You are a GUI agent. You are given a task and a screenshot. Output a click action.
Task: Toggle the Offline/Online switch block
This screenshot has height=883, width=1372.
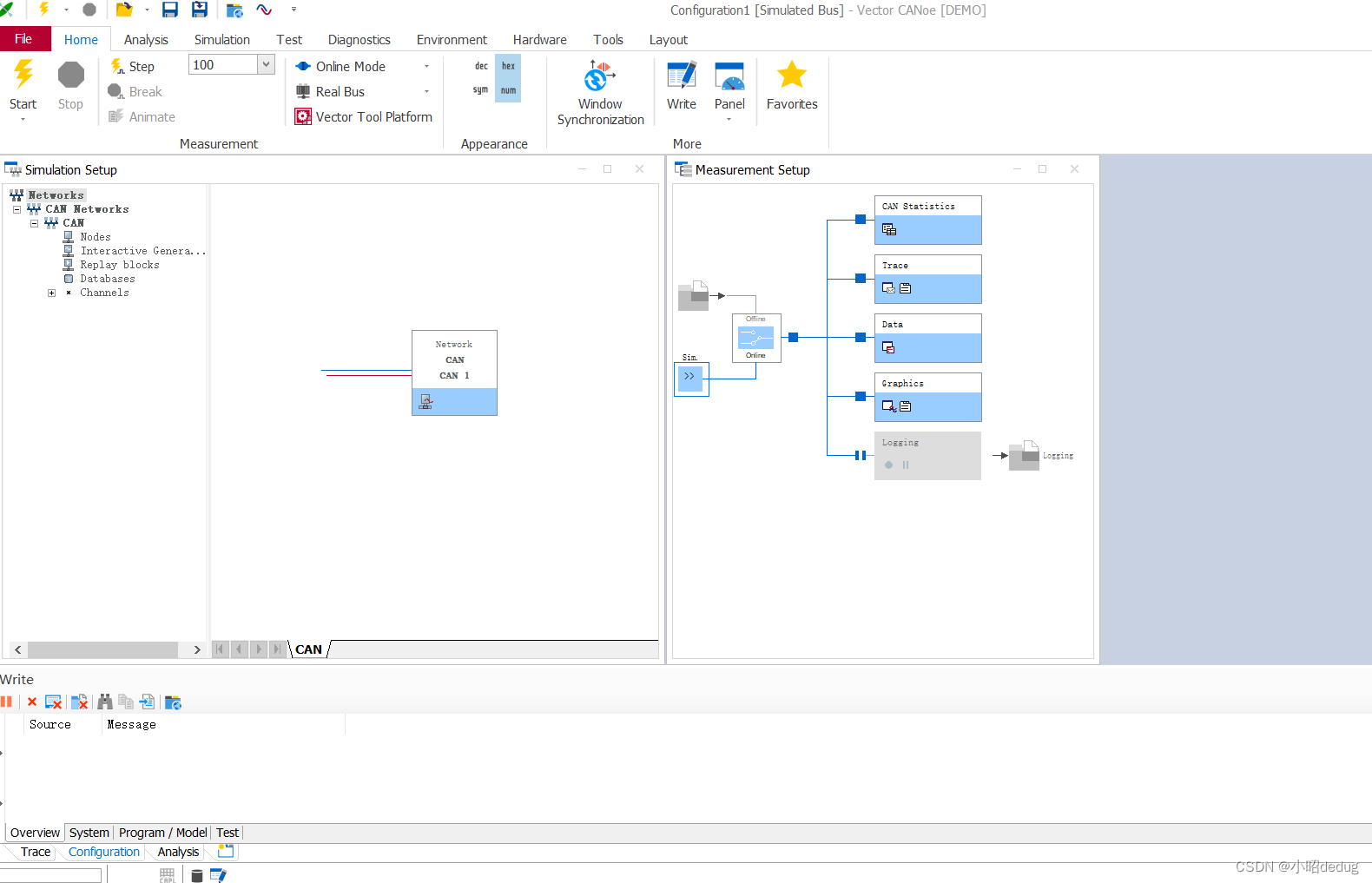(756, 338)
